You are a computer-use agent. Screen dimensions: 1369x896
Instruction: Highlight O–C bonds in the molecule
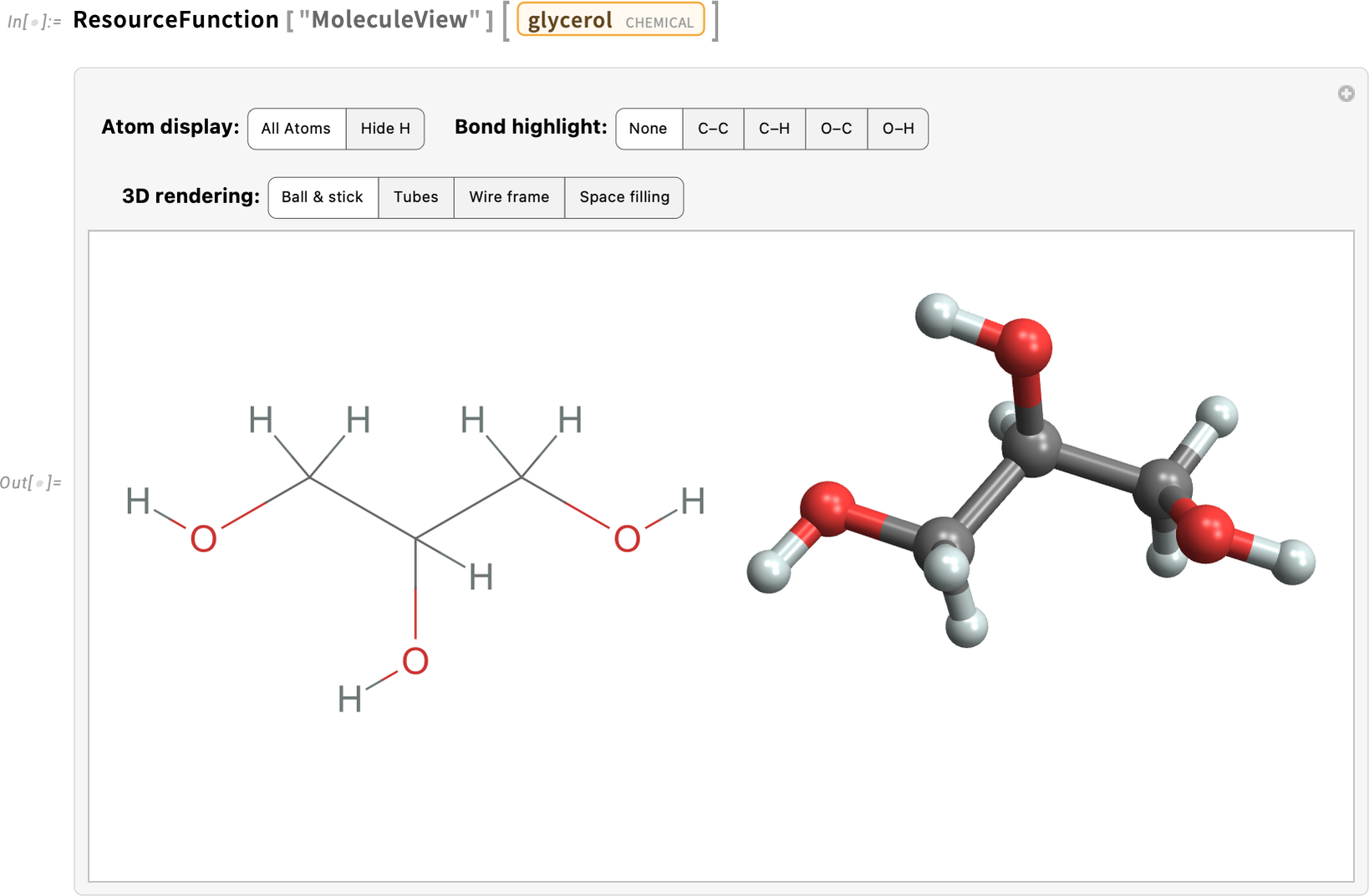(x=836, y=129)
